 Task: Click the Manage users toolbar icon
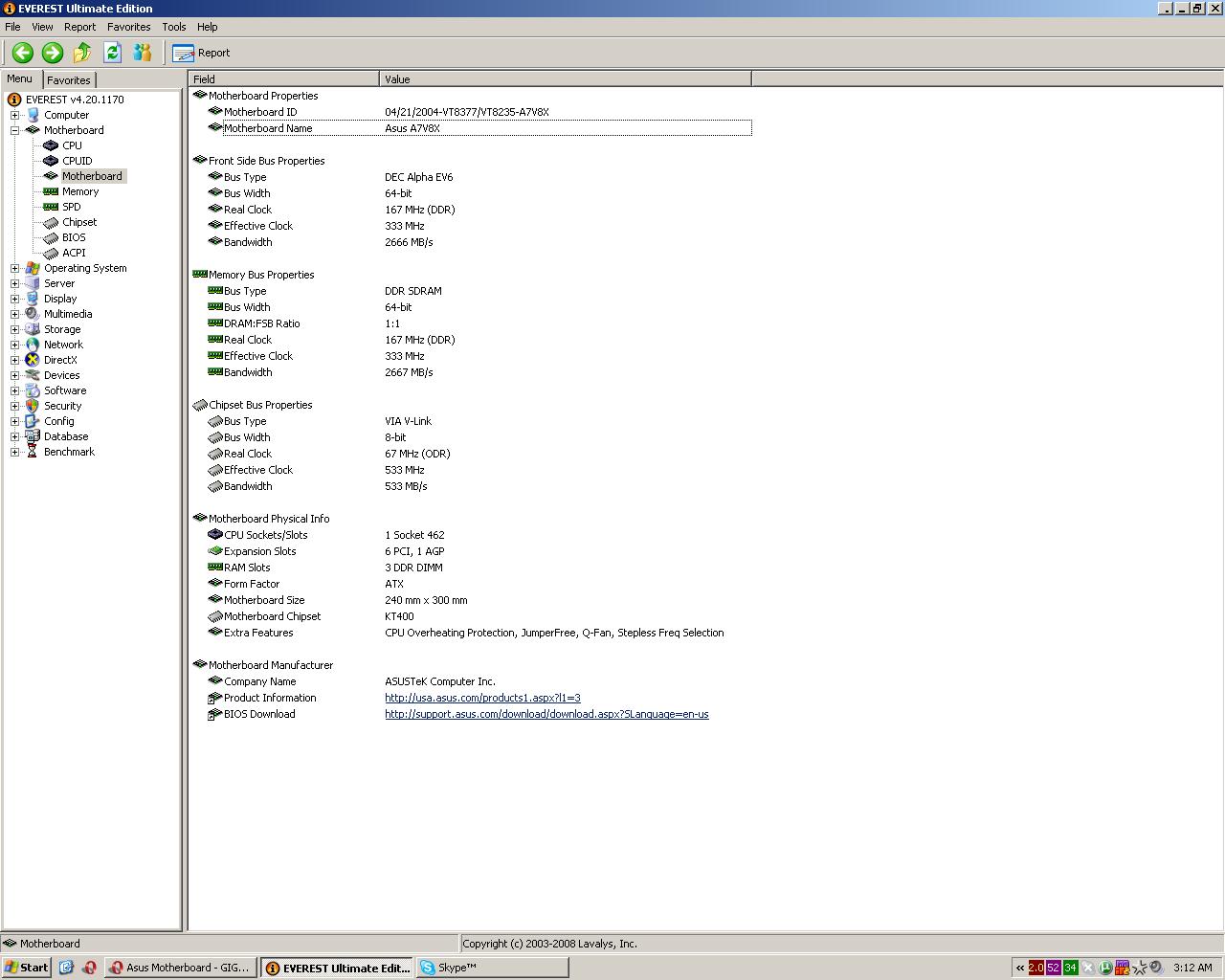(x=143, y=53)
